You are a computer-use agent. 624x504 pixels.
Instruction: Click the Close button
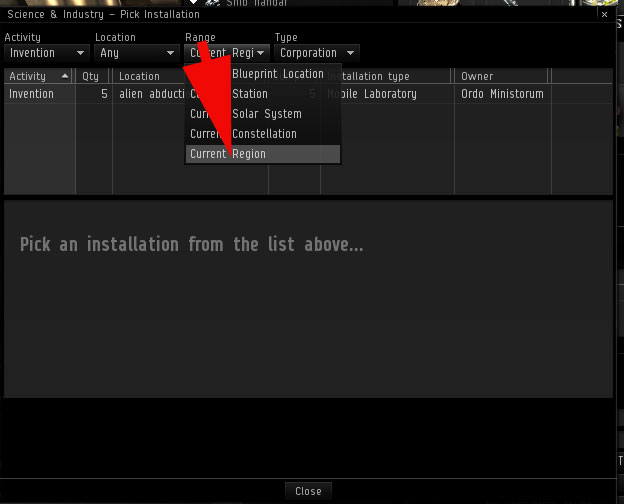(x=308, y=491)
